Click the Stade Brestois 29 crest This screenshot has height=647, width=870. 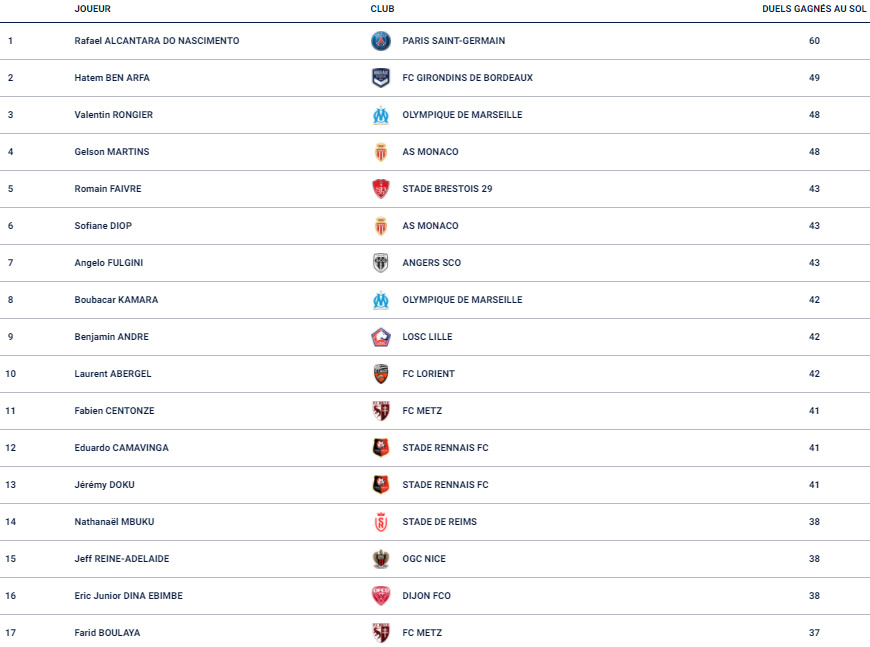tap(381, 189)
